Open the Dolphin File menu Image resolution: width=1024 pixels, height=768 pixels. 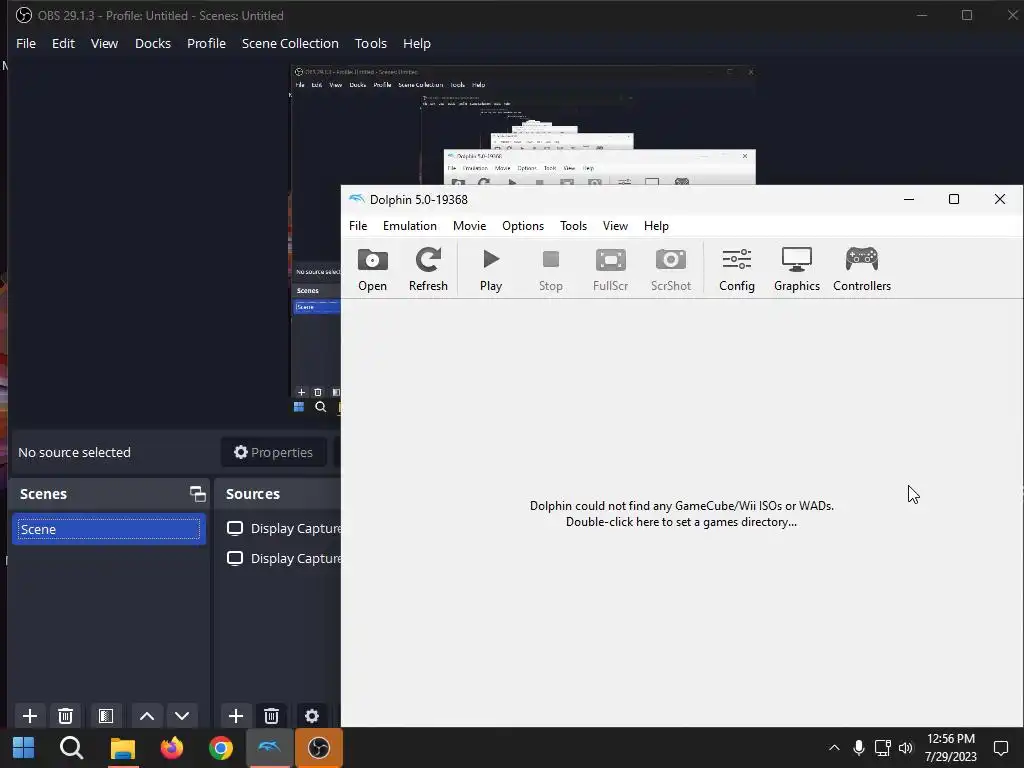pos(358,226)
